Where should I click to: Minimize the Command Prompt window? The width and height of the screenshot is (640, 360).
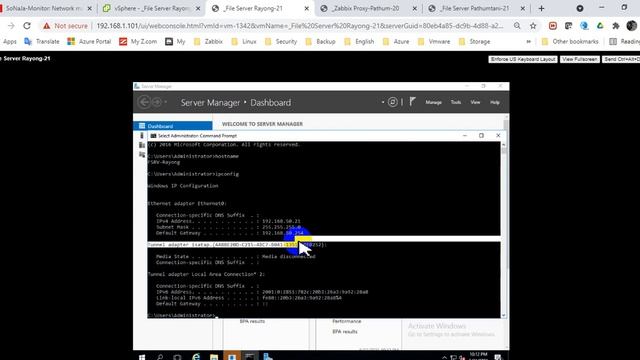tap(464, 136)
